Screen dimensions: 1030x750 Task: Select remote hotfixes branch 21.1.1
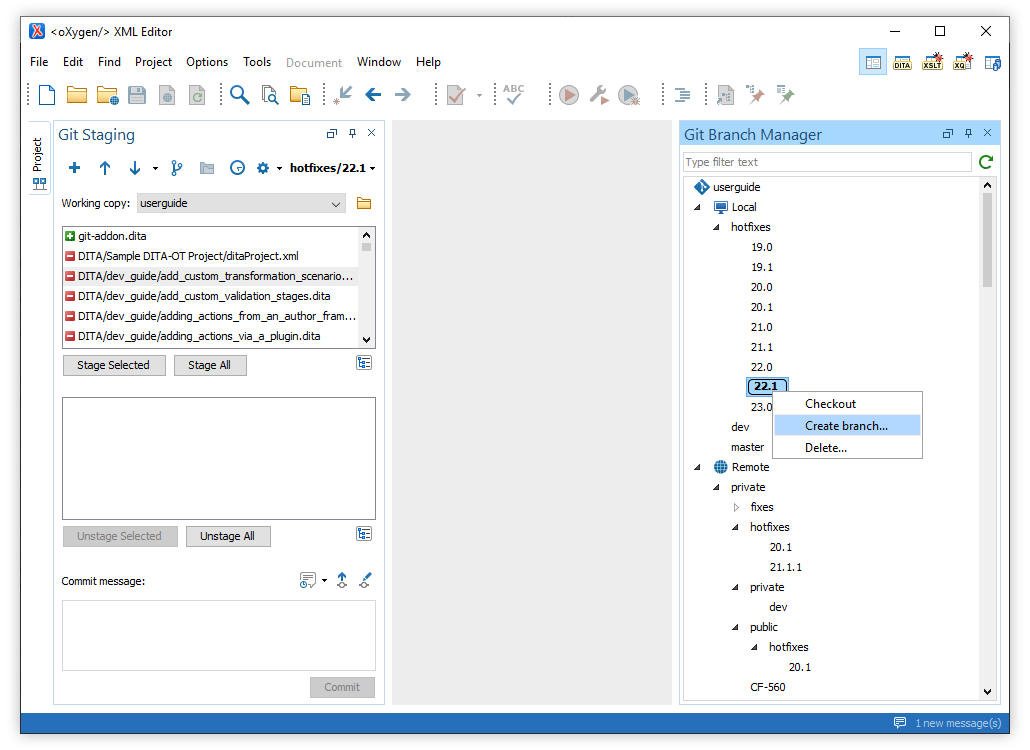point(786,567)
